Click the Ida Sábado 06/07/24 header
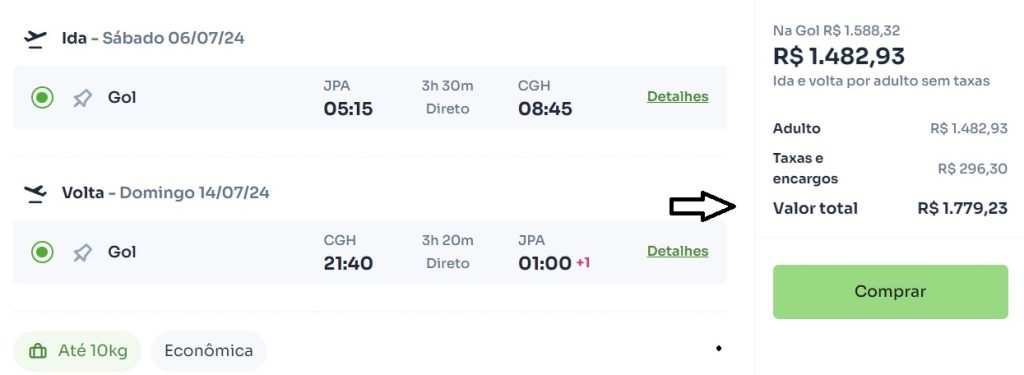 click(x=153, y=39)
